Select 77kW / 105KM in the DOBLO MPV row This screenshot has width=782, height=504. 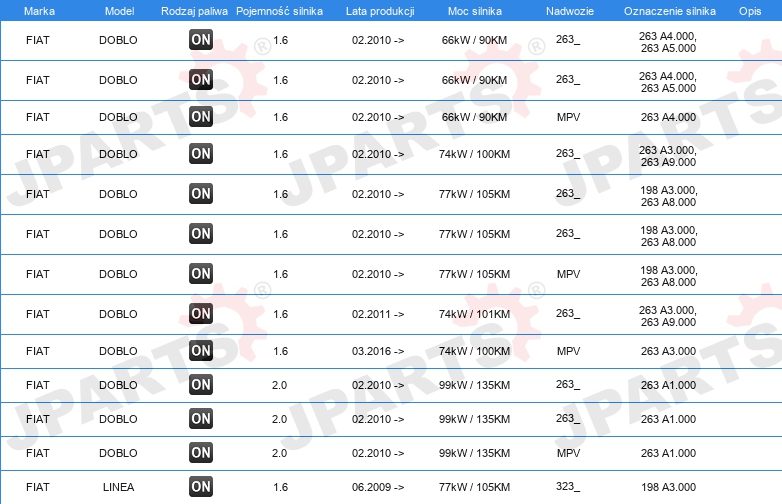click(x=474, y=274)
